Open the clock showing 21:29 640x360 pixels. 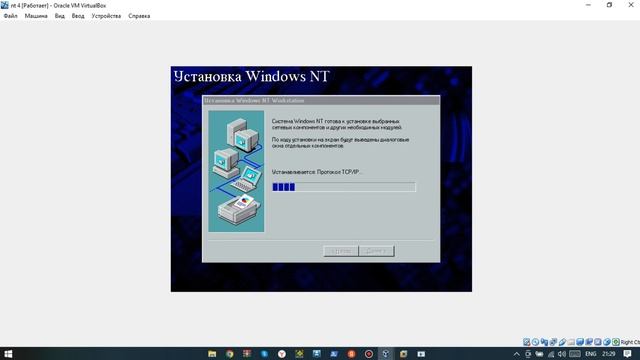pyautogui.click(x=608, y=354)
